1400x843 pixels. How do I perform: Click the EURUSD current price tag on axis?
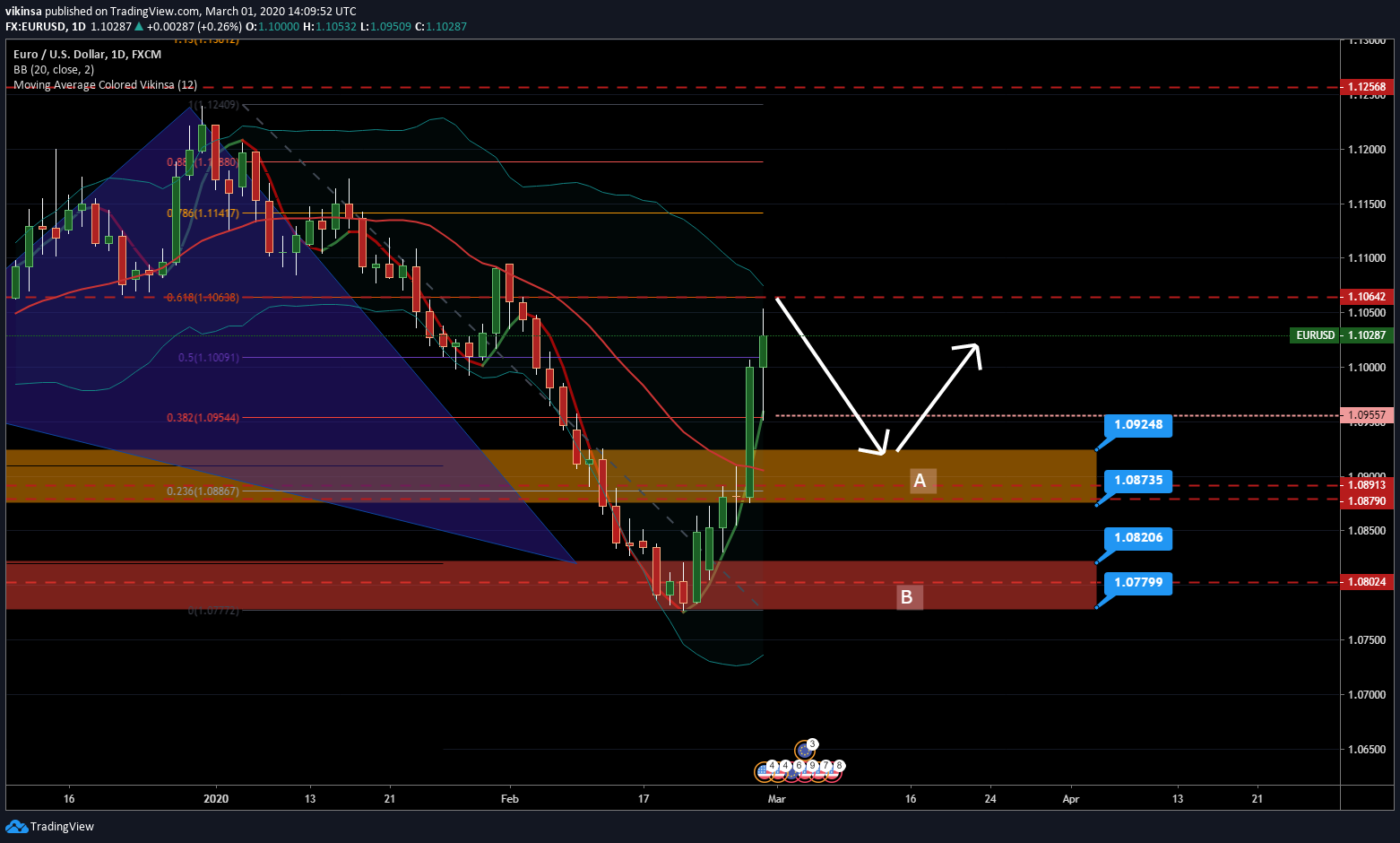[1315, 335]
